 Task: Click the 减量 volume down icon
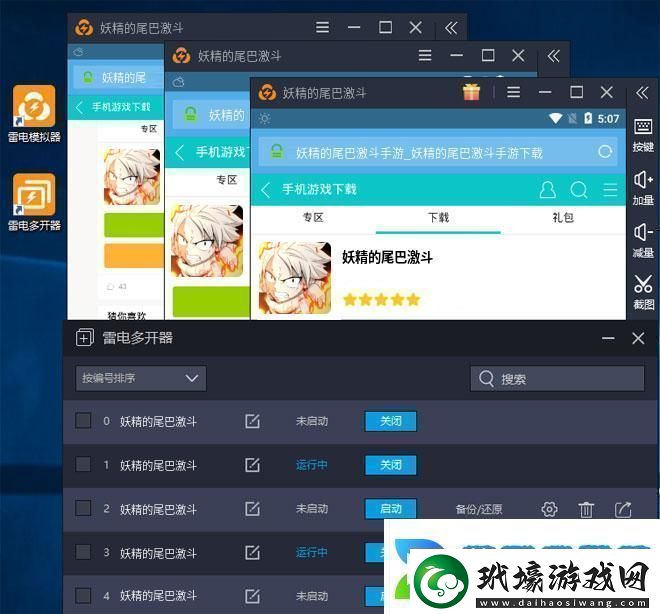[643, 241]
